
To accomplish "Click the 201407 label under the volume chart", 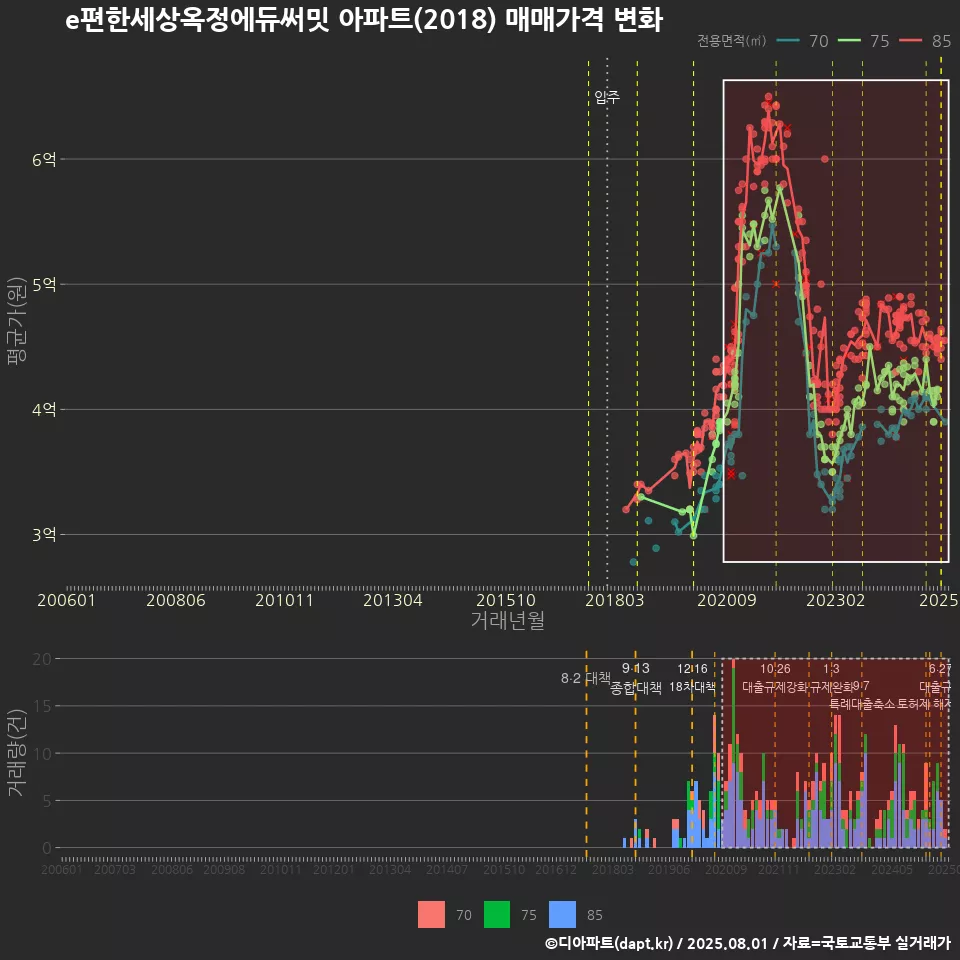I will [447, 869].
